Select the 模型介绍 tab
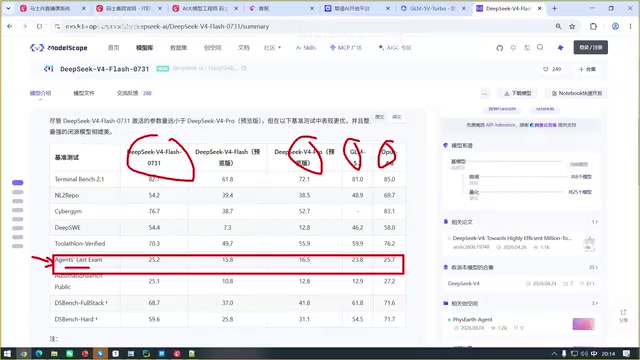 coord(40,93)
